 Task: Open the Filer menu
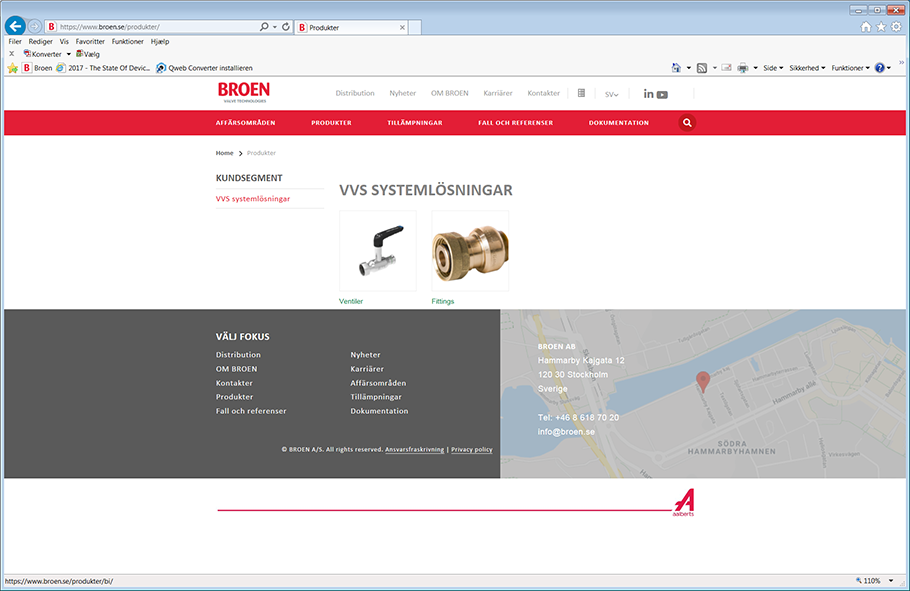point(15,41)
